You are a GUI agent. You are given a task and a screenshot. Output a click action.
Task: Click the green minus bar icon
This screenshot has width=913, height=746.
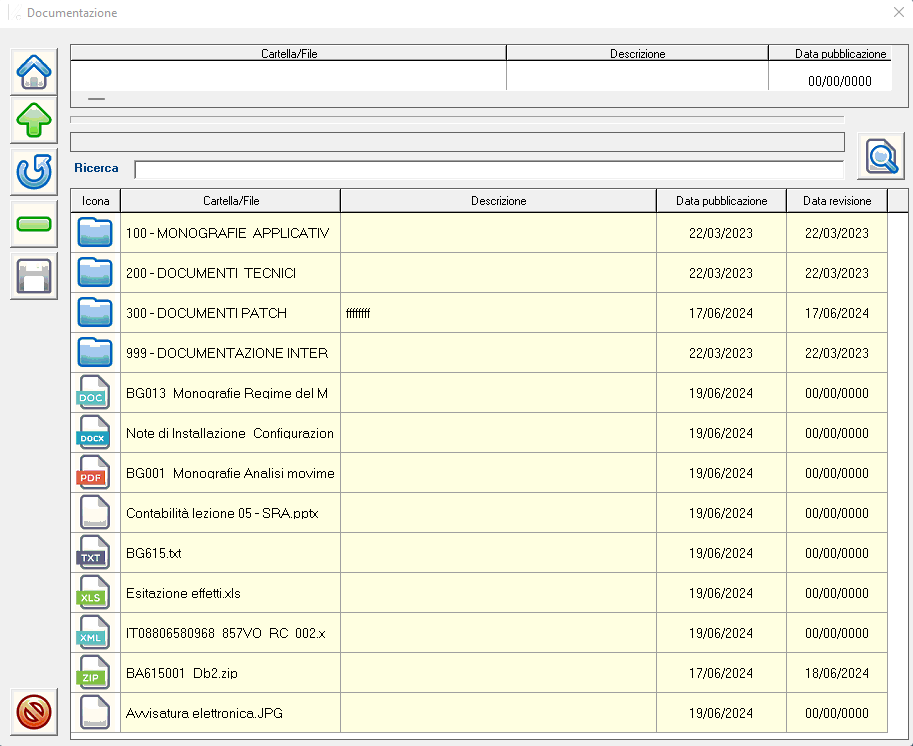pyautogui.click(x=34, y=224)
